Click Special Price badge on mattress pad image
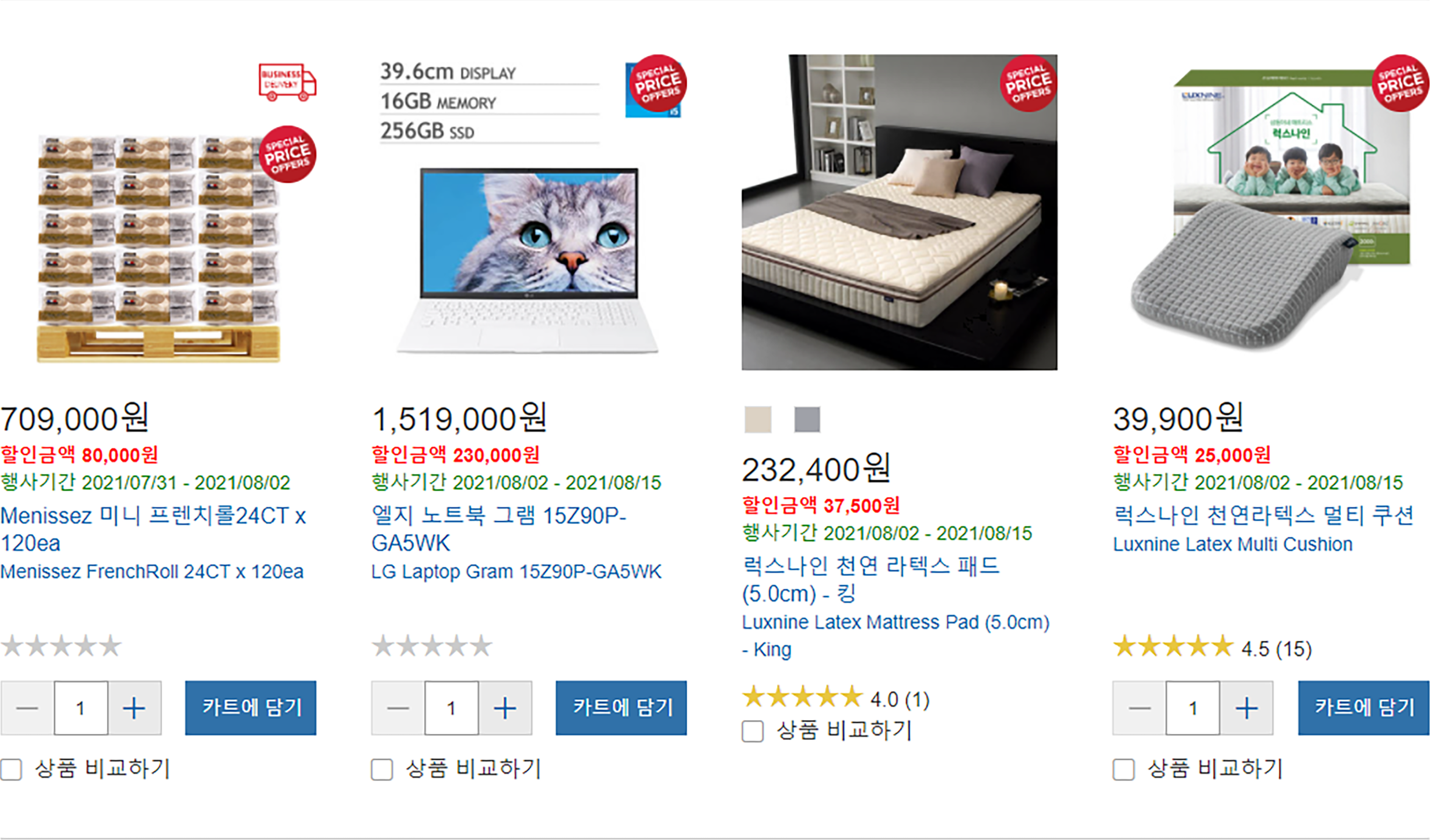The height and width of the screenshot is (840, 1430). pyautogui.click(x=1028, y=84)
